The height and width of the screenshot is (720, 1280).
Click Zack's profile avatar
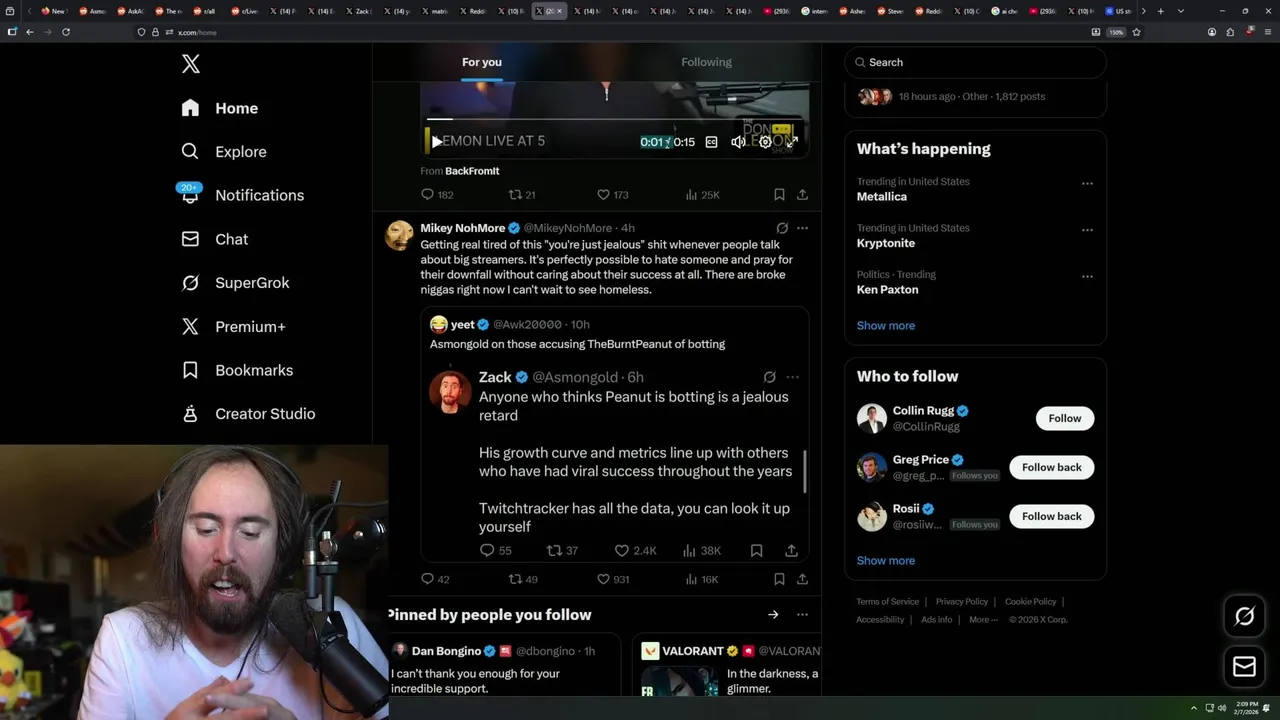pyautogui.click(x=450, y=391)
